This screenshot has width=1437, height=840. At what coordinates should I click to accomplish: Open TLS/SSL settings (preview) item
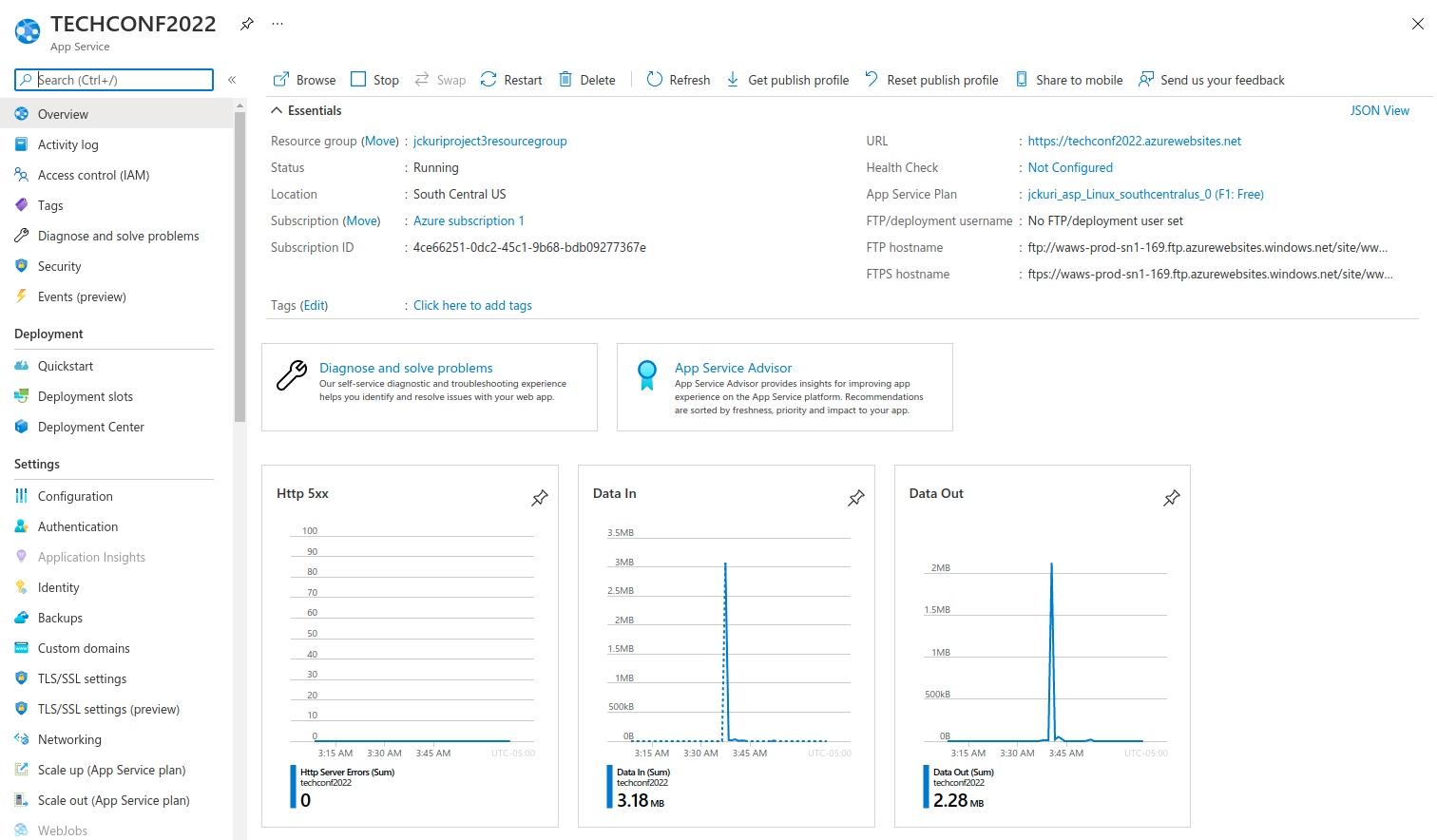tap(116, 709)
